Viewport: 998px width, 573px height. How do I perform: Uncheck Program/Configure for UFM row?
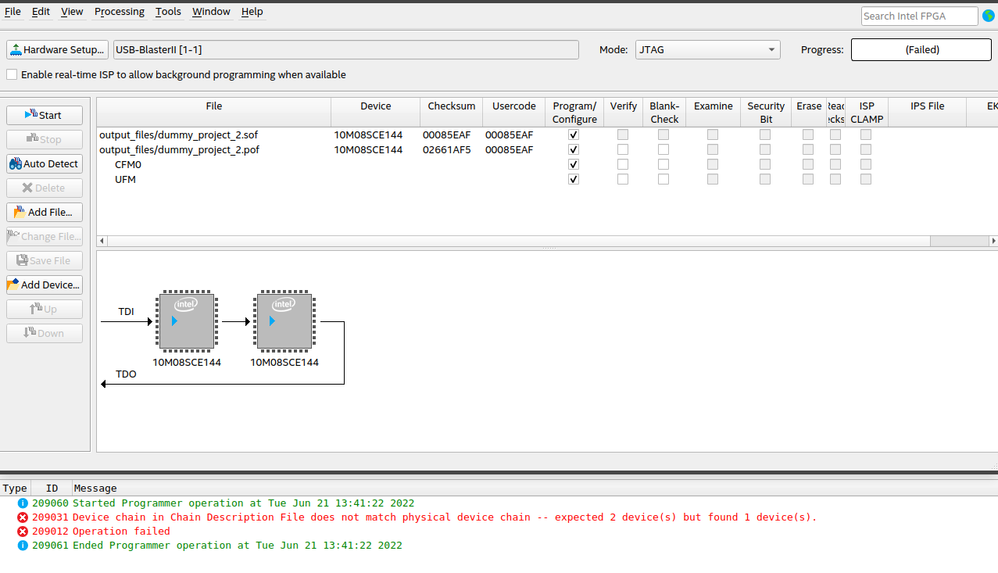573,180
